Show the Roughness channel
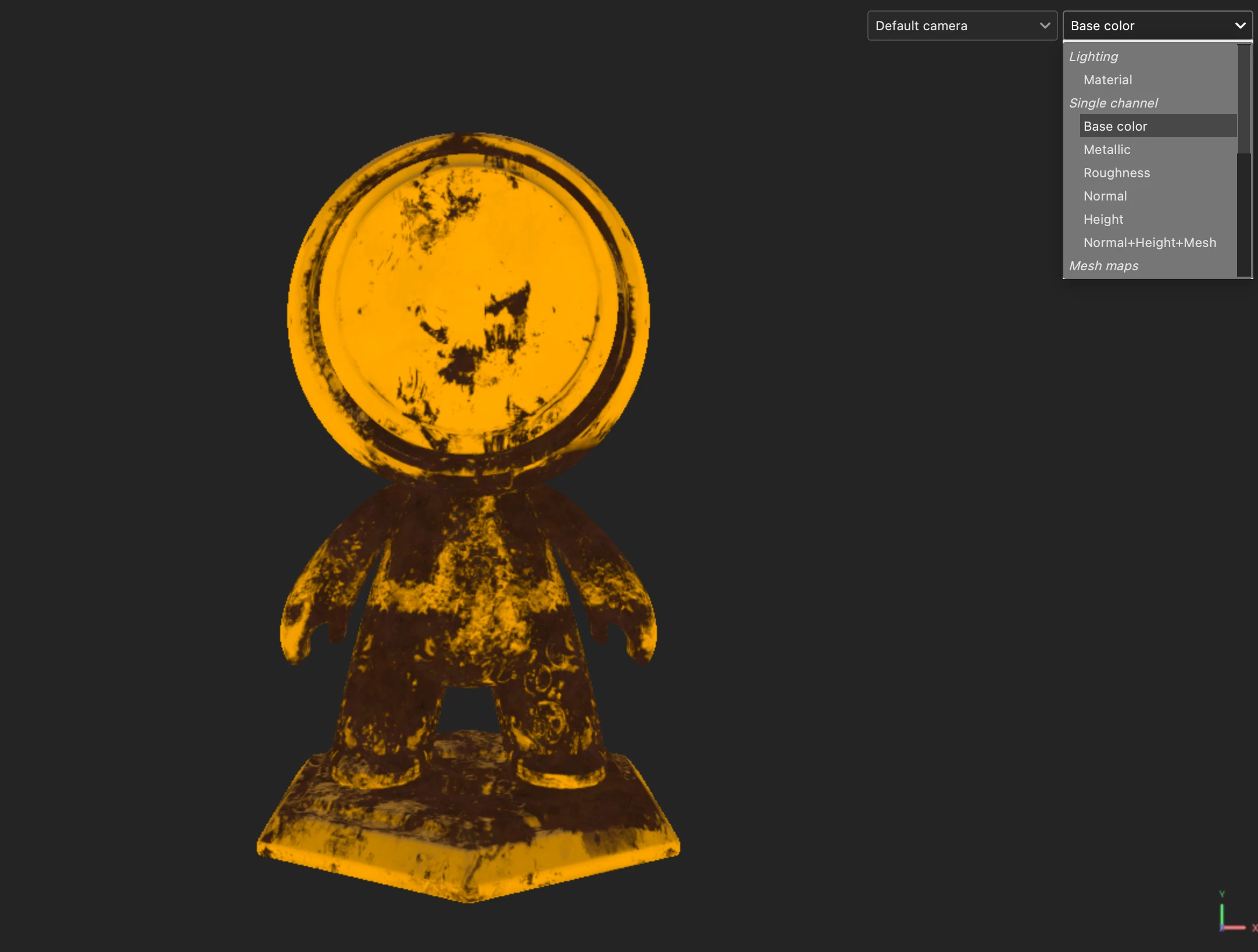This screenshot has height=952, width=1258. coord(1116,173)
